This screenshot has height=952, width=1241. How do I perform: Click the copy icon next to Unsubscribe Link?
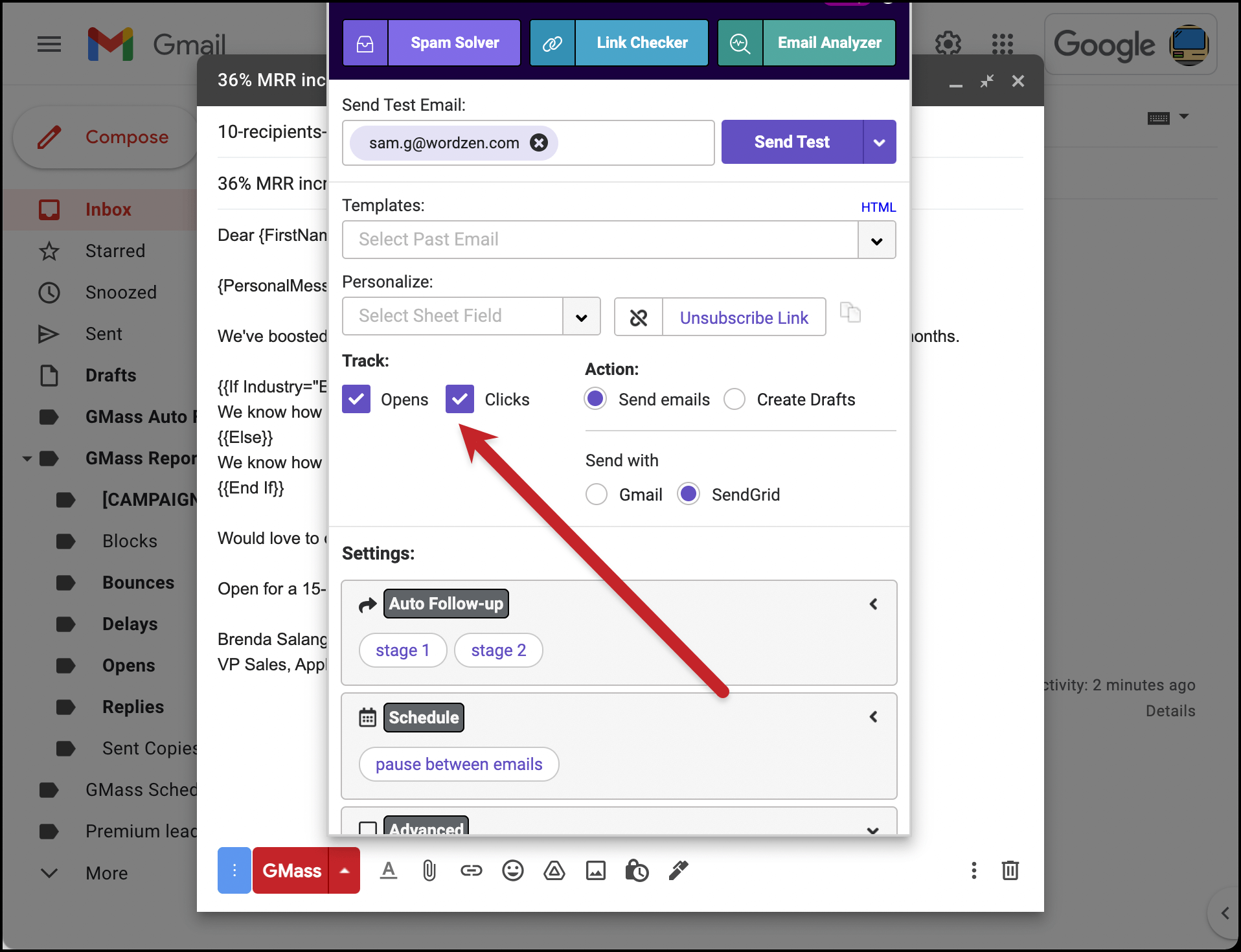tap(850, 312)
